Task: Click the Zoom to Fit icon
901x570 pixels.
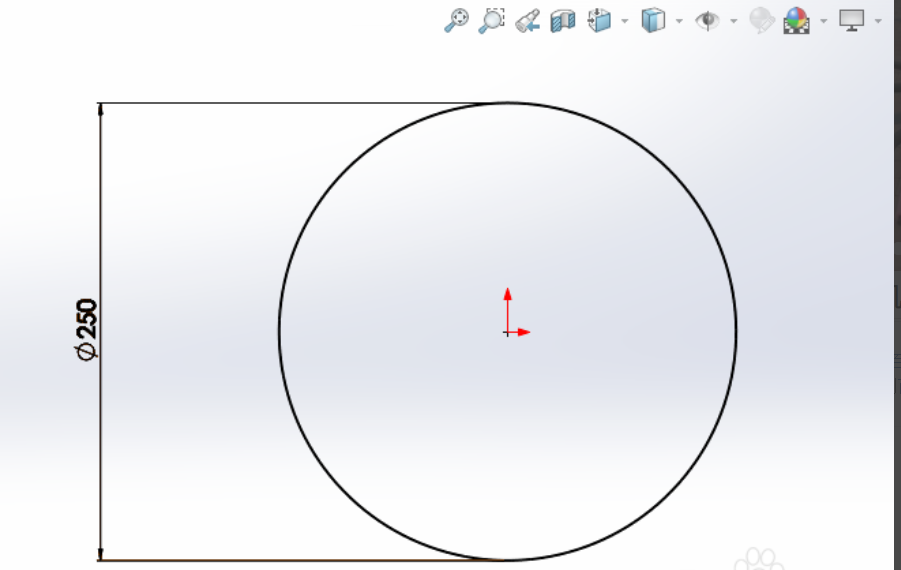Action: pyautogui.click(x=457, y=21)
